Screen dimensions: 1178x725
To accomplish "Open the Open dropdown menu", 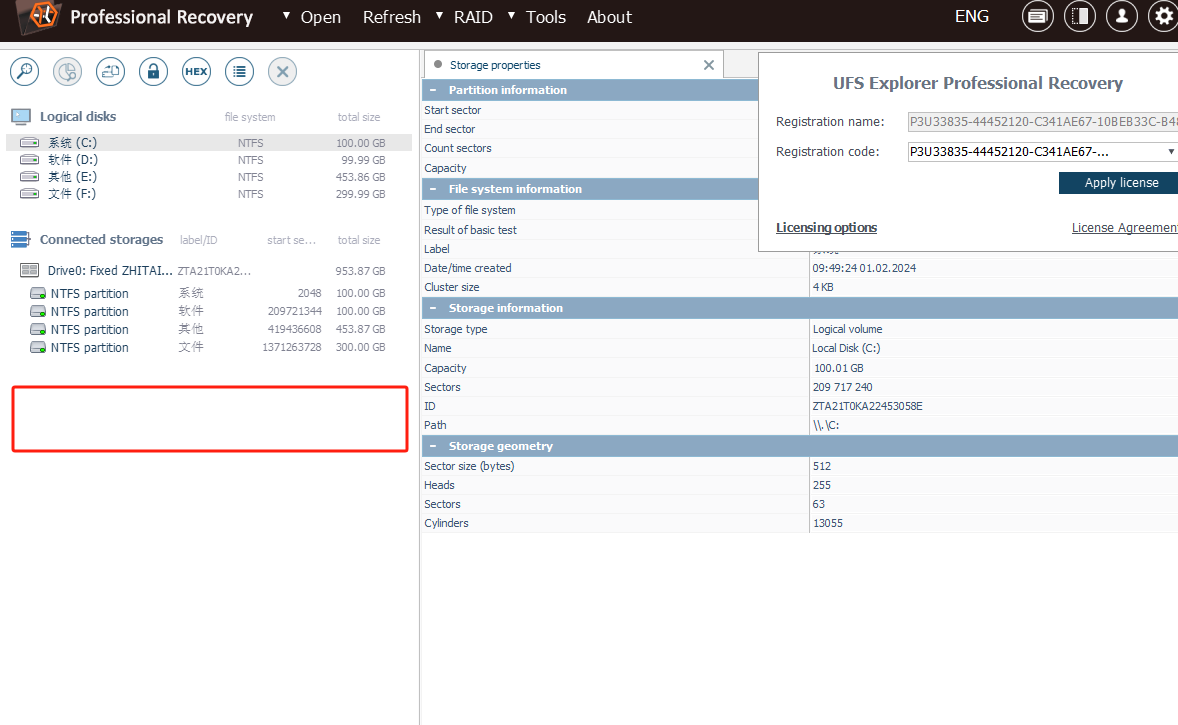I will pyautogui.click(x=312, y=17).
